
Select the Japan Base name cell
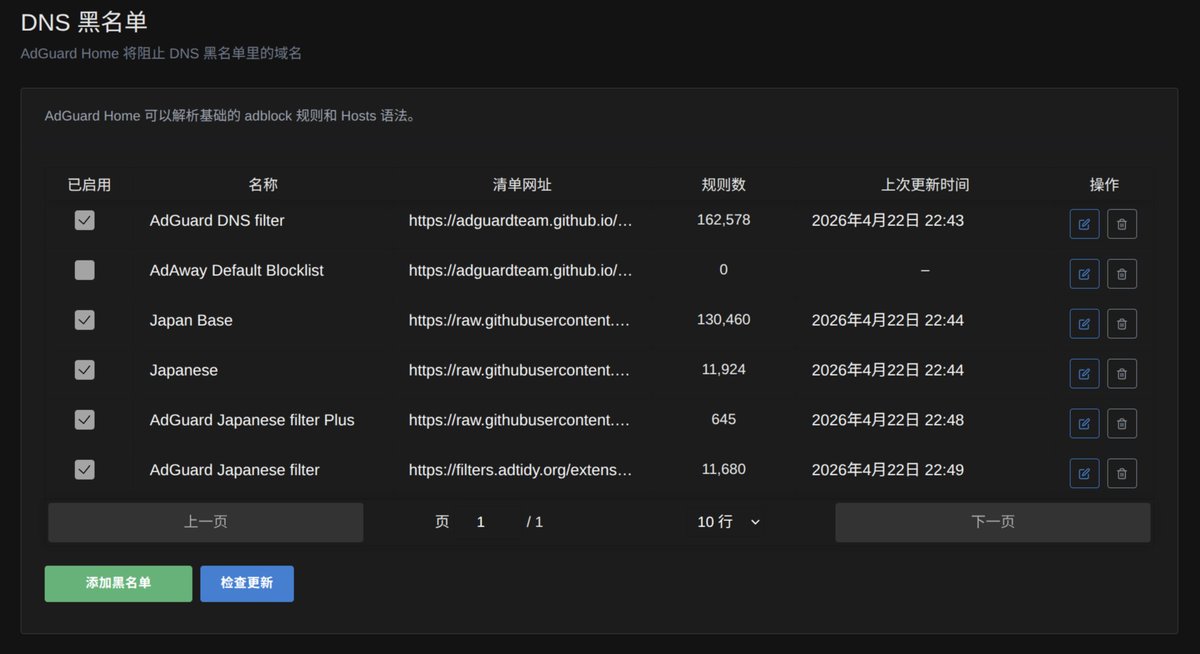click(x=191, y=320)
